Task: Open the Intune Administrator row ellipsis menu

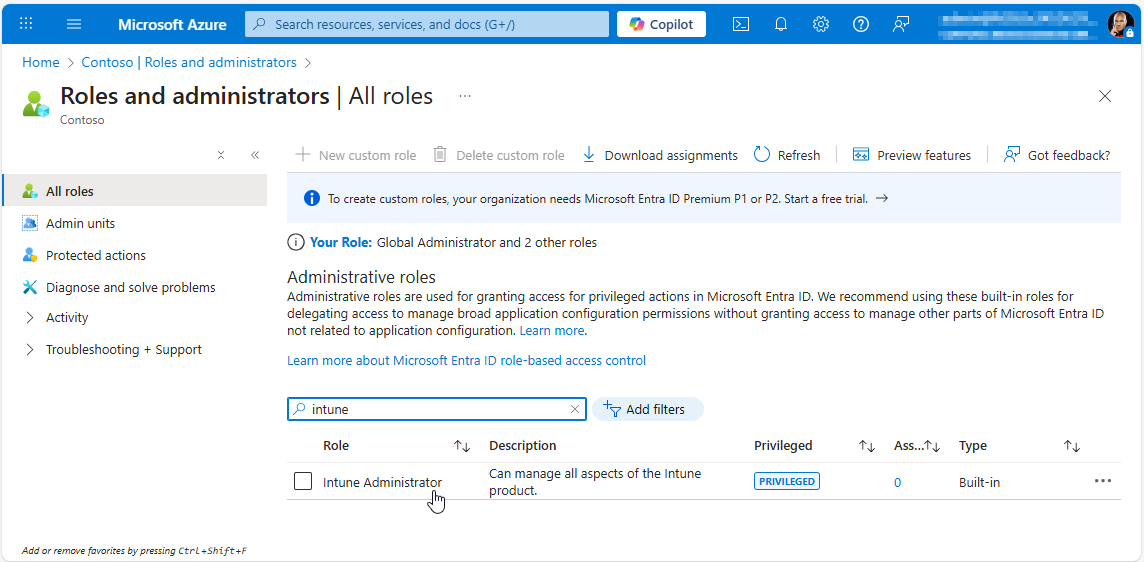Action: point(1102,481)
